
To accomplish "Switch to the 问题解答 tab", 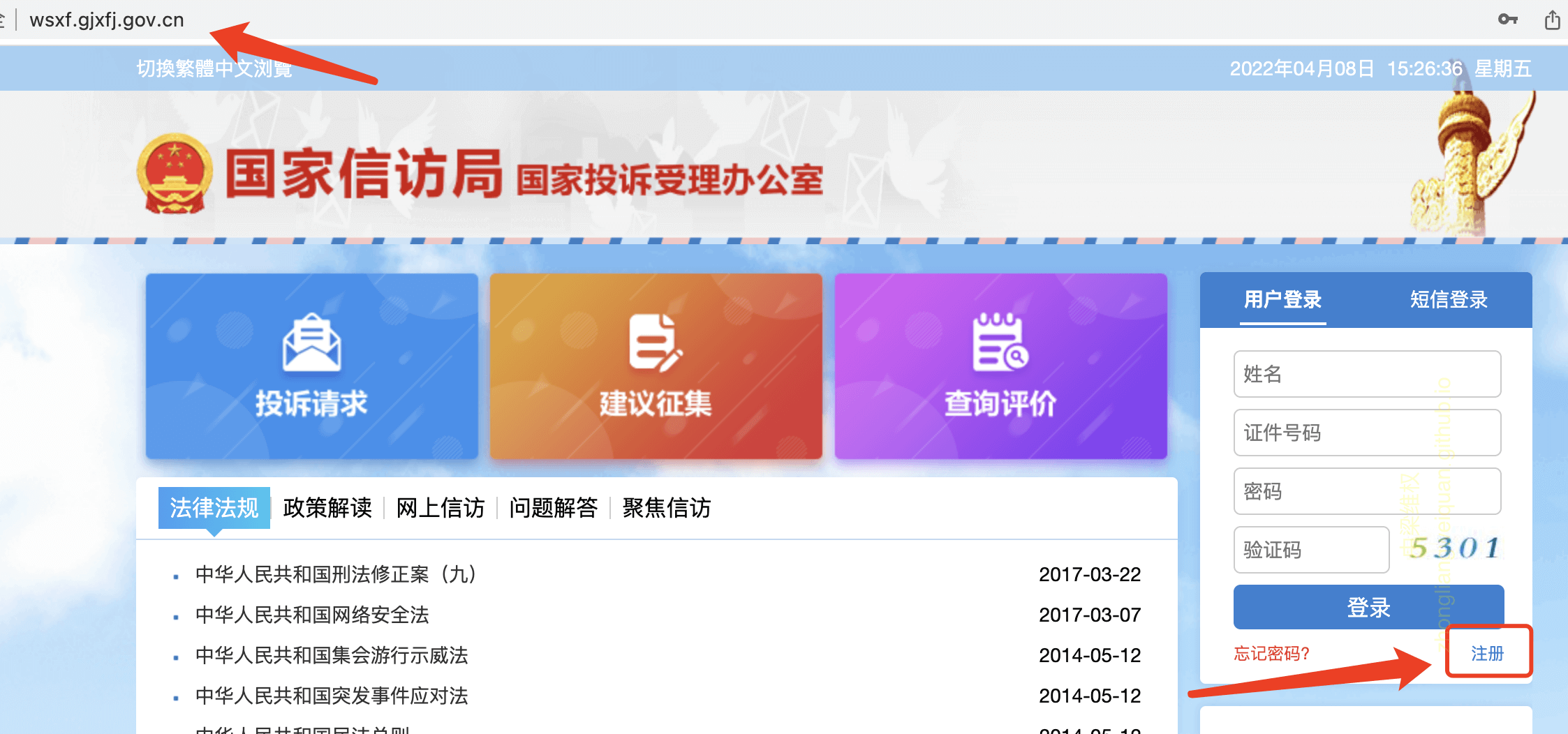I will [554, 508].
